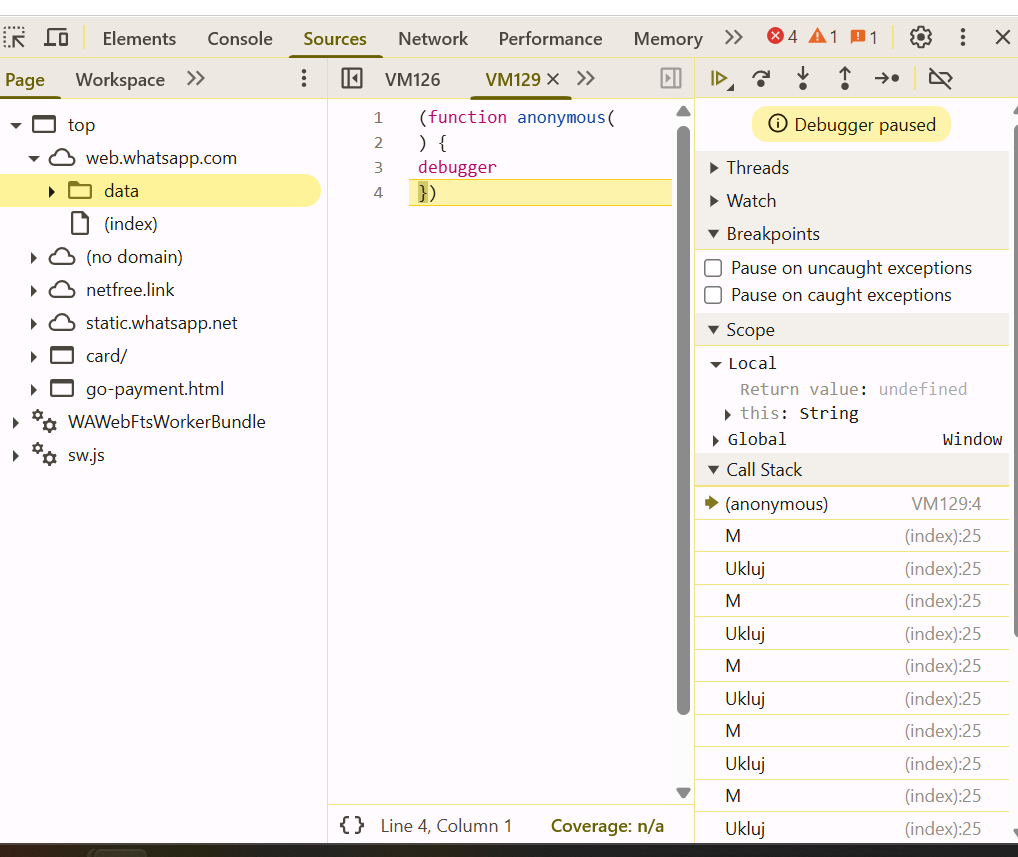
Task: Select the Workspace navigator tab
Action: click(120, 79)
